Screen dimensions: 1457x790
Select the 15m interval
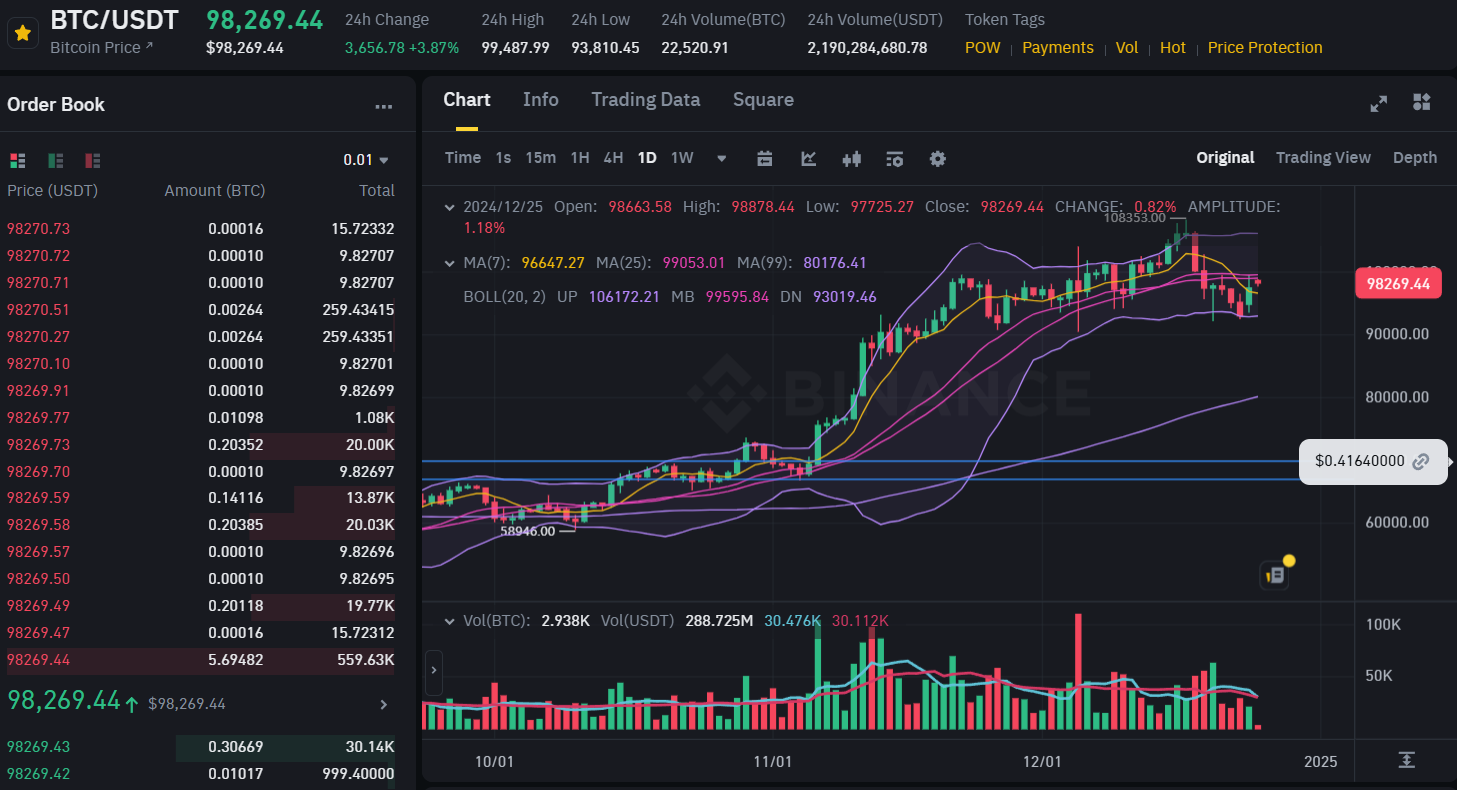click(541, 158)
